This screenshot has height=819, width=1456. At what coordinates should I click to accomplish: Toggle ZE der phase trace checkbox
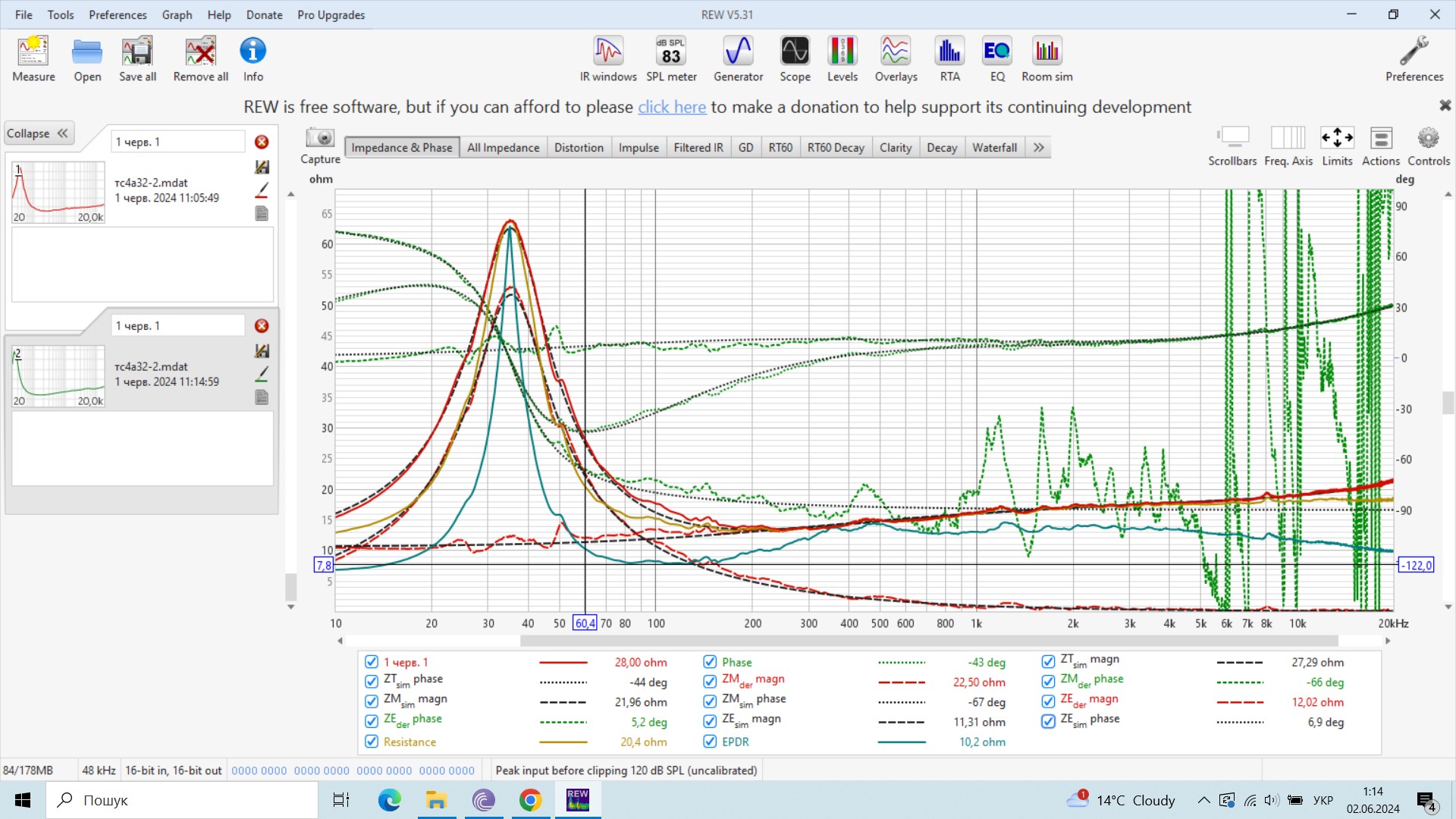[372, 721]
